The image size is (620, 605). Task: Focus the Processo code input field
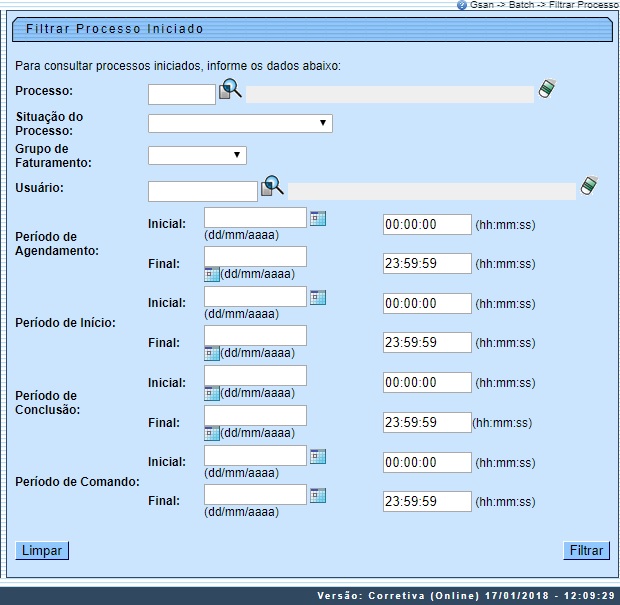(x=182, y=95)
